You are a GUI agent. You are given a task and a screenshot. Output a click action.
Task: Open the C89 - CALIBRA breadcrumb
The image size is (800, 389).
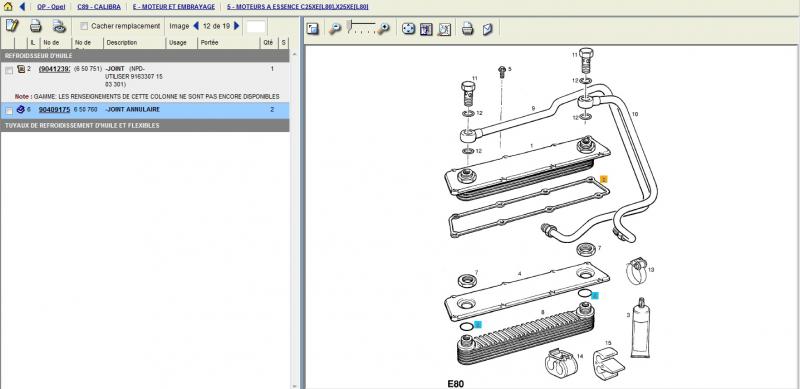[x=99, y=7]
